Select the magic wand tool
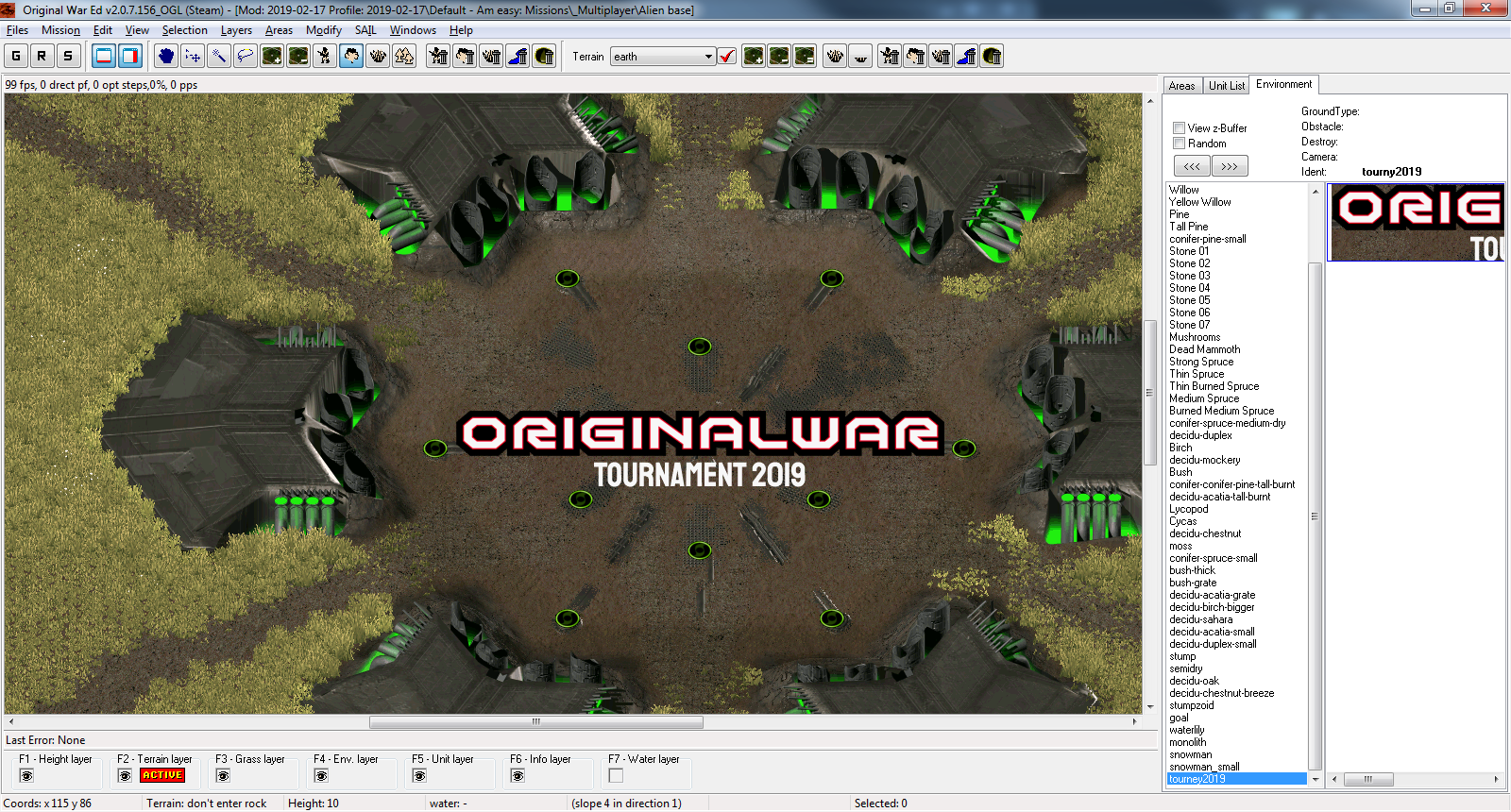This screenshot has width=1511, height=812. point(219,56)
